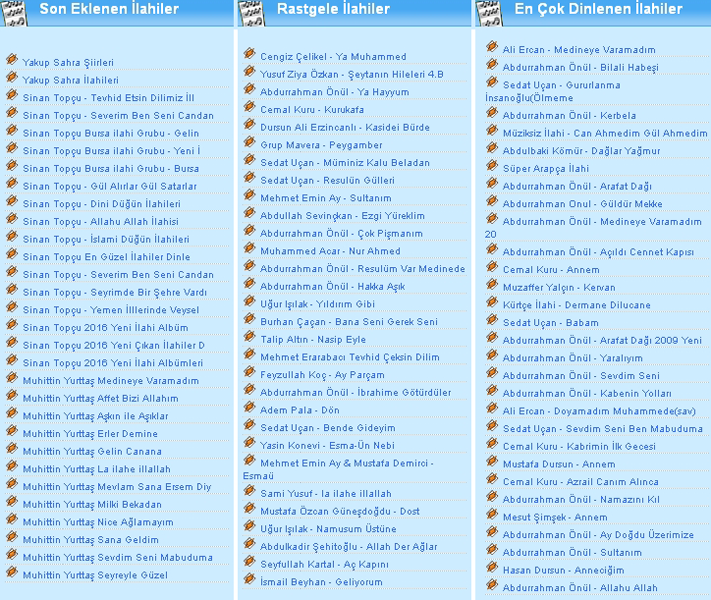Open Muhittin Yurttaş La ilahe illallah
Viewport: 711px width, 600px height.
pyautogui.click(x=97, y=469)
